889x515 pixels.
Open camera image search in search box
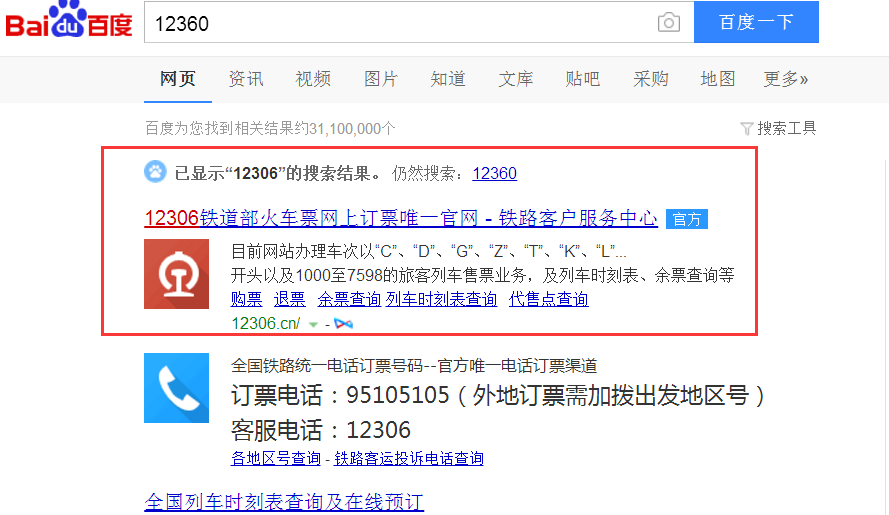668,23
